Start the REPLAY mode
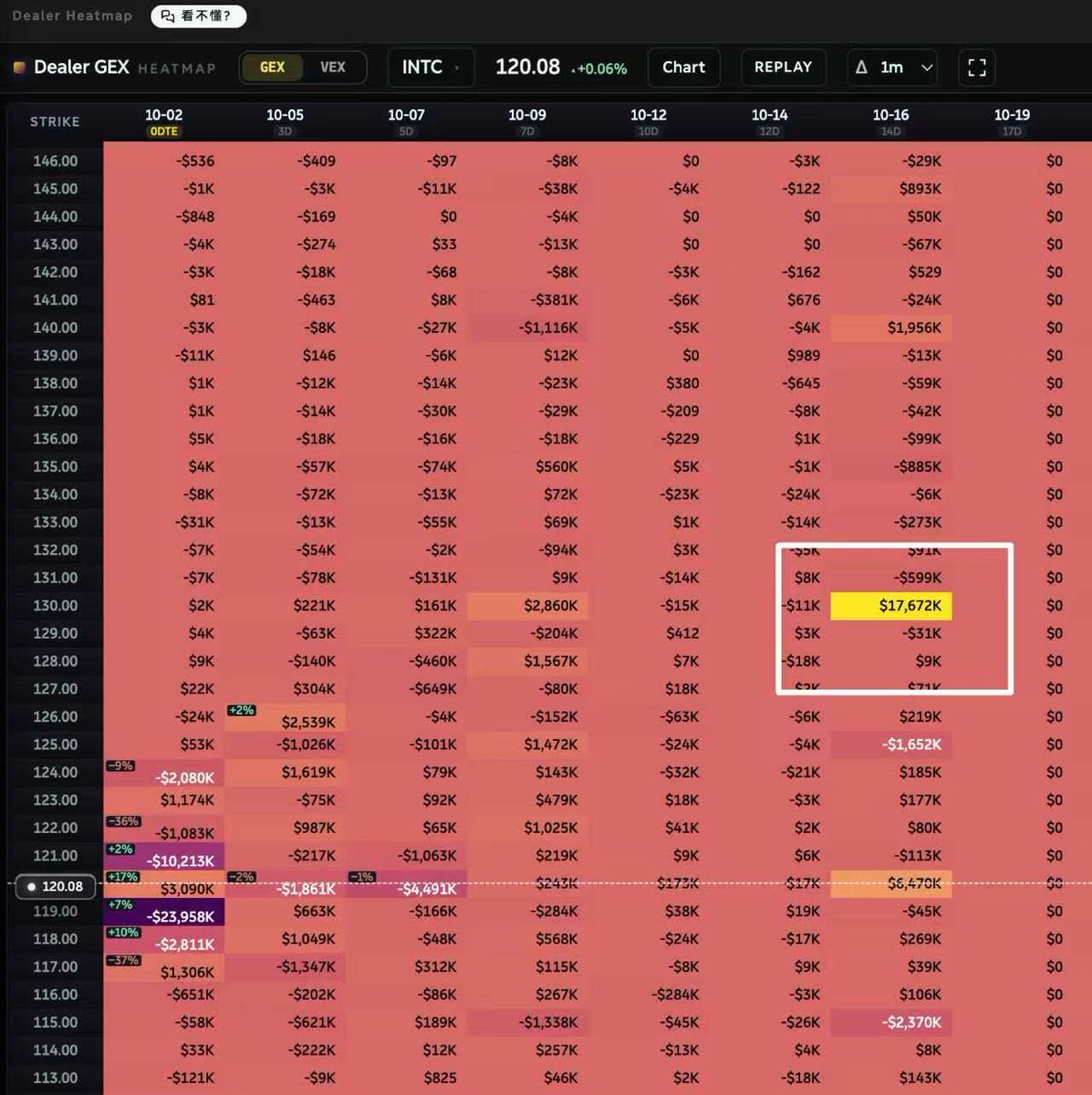 coord(784,68)
